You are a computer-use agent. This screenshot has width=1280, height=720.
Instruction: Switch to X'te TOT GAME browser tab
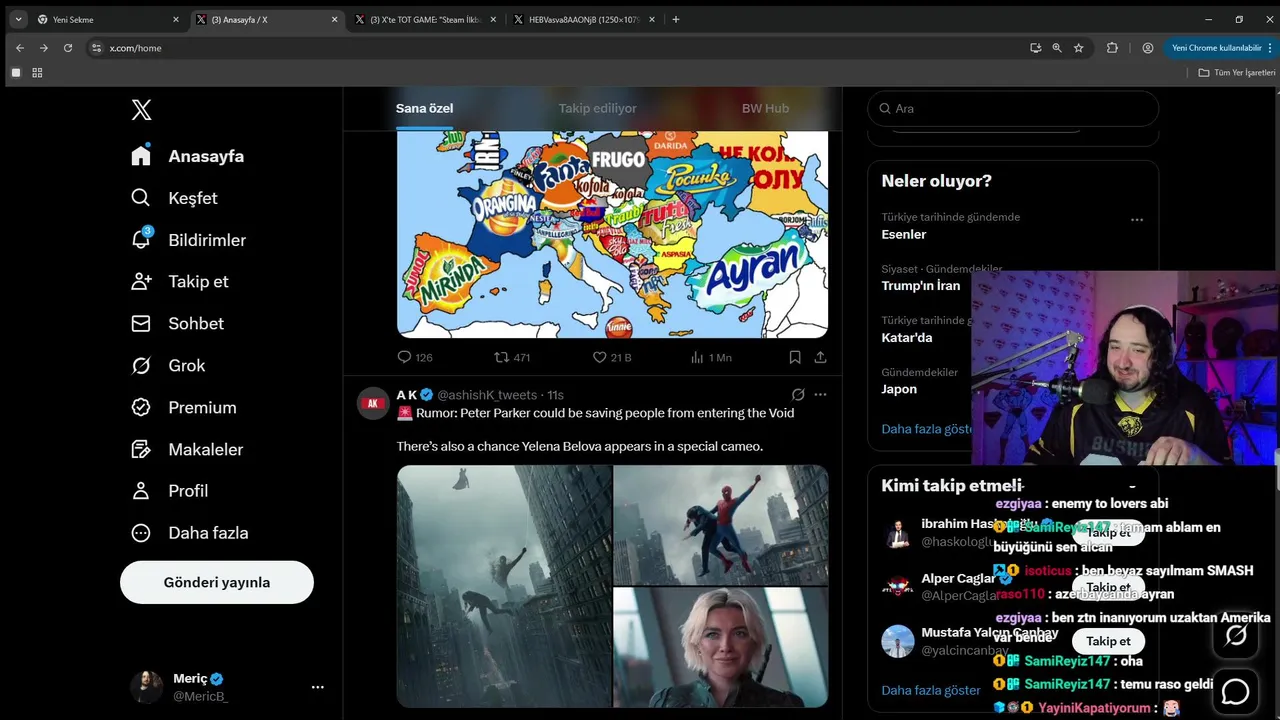[x=426, y=19]
